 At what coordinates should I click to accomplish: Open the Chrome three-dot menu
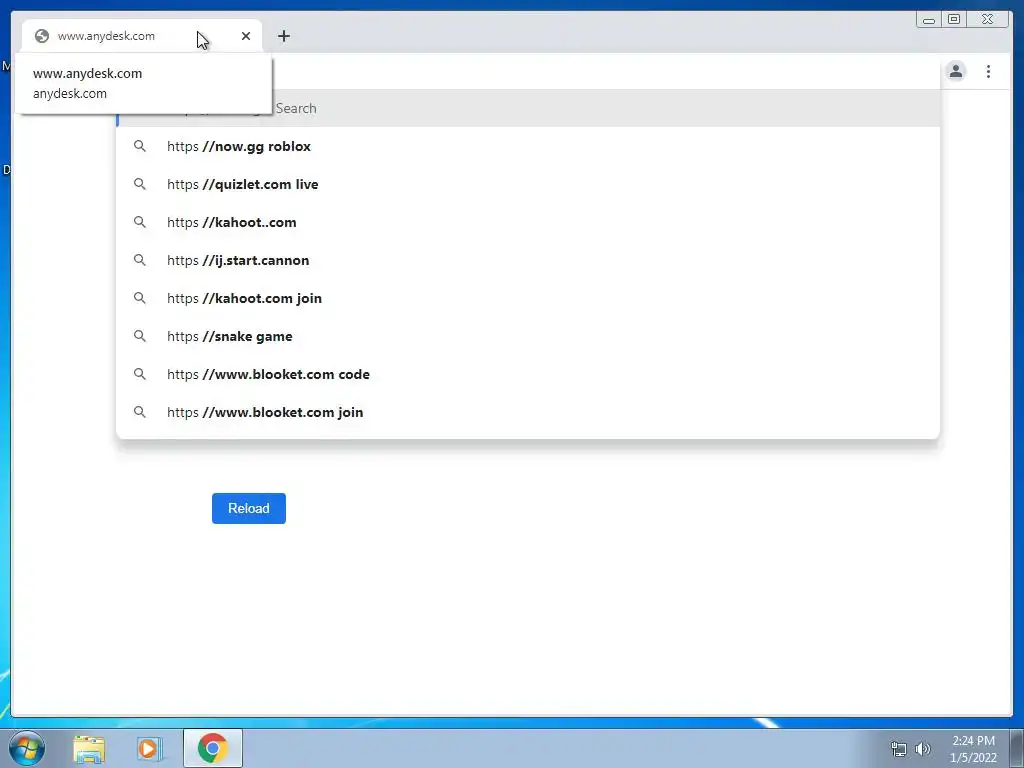988,71
